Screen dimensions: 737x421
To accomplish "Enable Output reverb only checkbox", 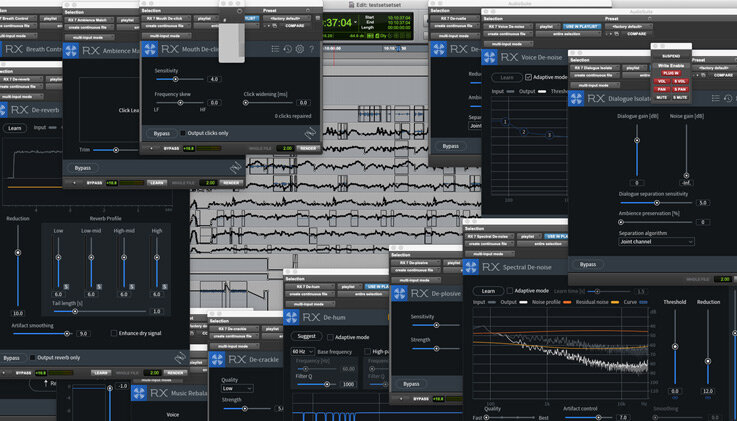I will click(32, 358).
